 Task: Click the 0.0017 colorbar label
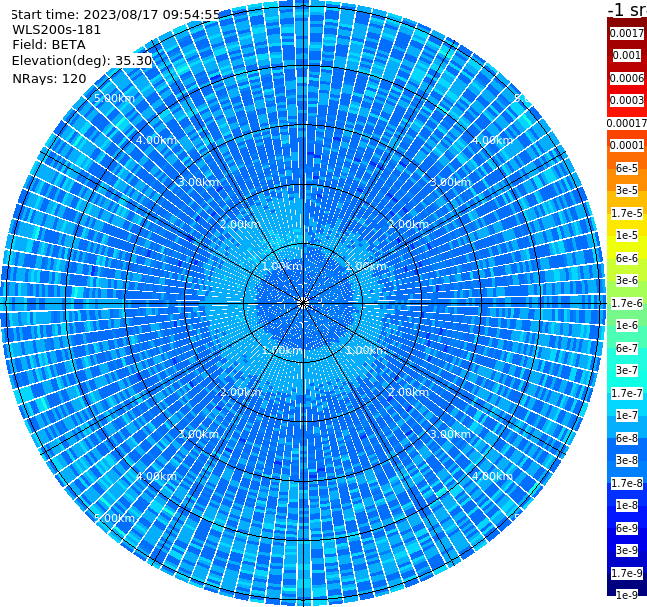(627, 33)
